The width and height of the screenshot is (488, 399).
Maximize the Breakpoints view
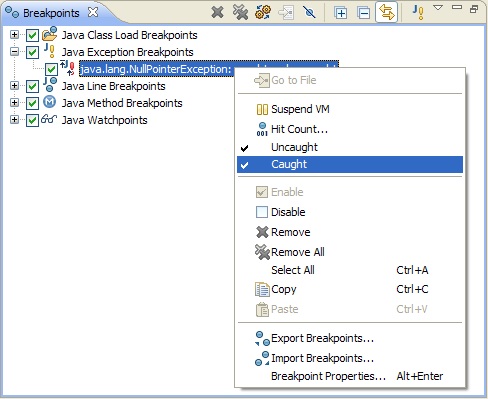click(474, 9)
